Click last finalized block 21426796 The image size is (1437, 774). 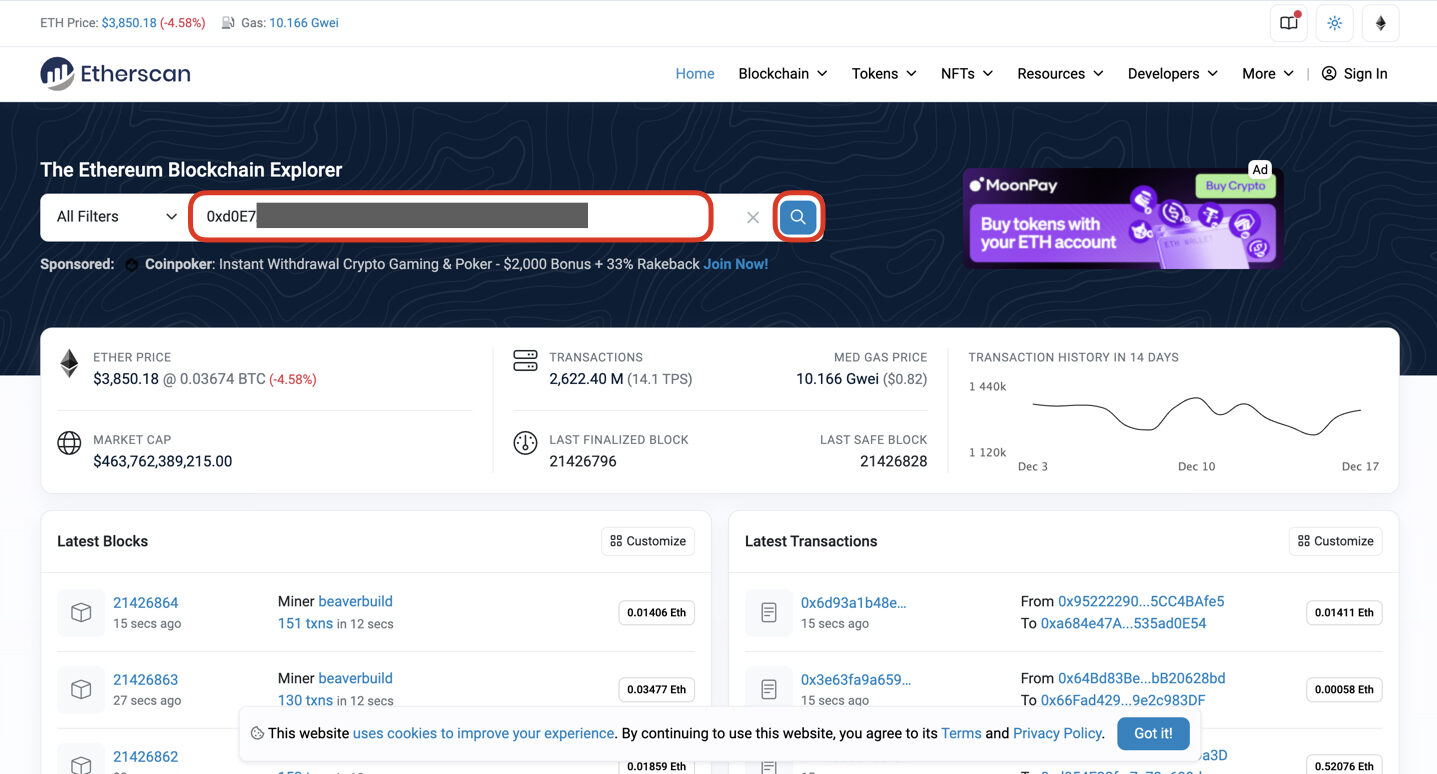coord(583,461)
